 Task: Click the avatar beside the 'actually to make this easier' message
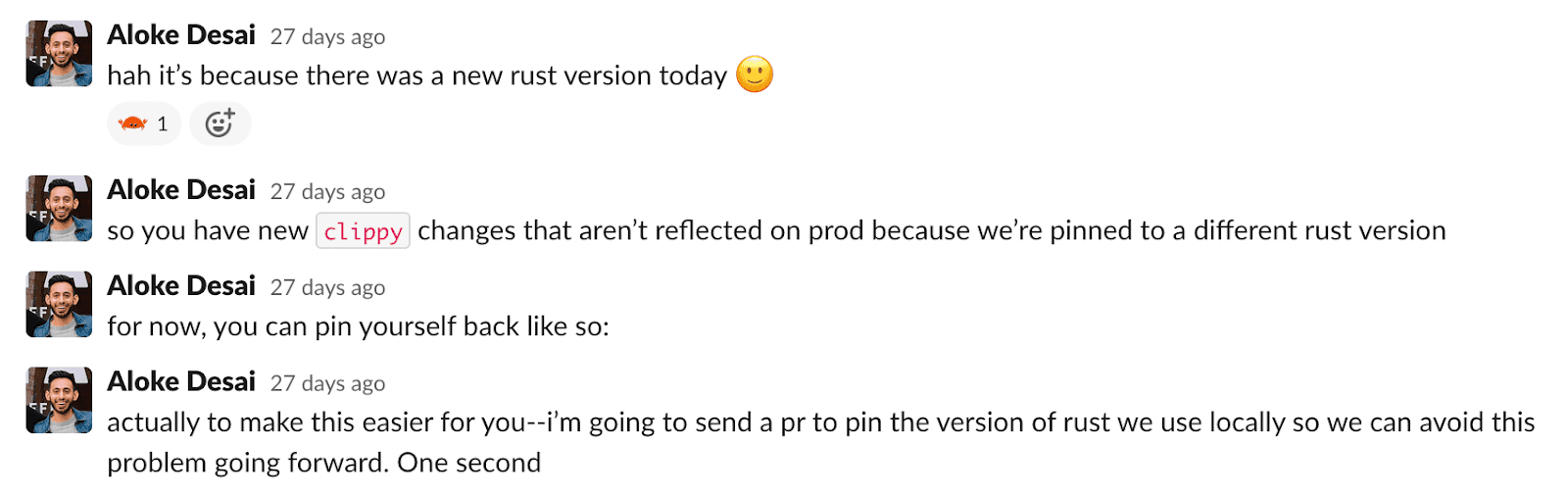[x=59, y=401]
